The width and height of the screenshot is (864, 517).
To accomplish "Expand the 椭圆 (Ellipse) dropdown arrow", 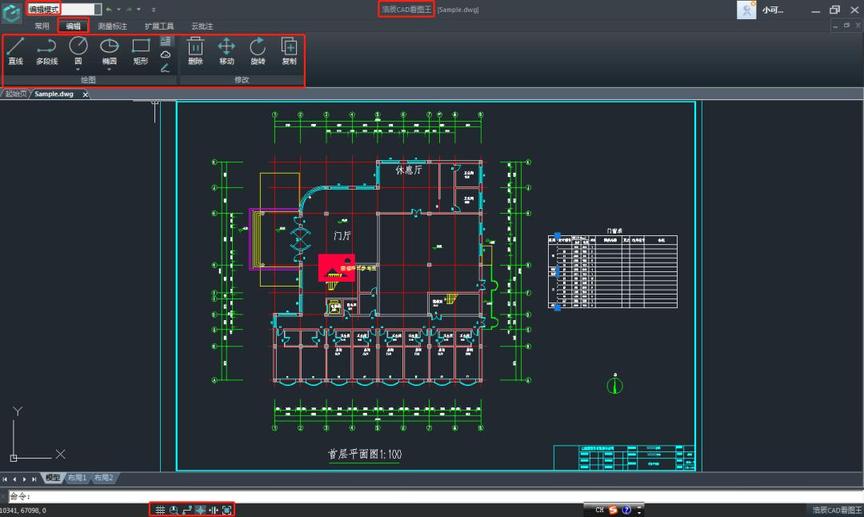I will tap(109, 70).
